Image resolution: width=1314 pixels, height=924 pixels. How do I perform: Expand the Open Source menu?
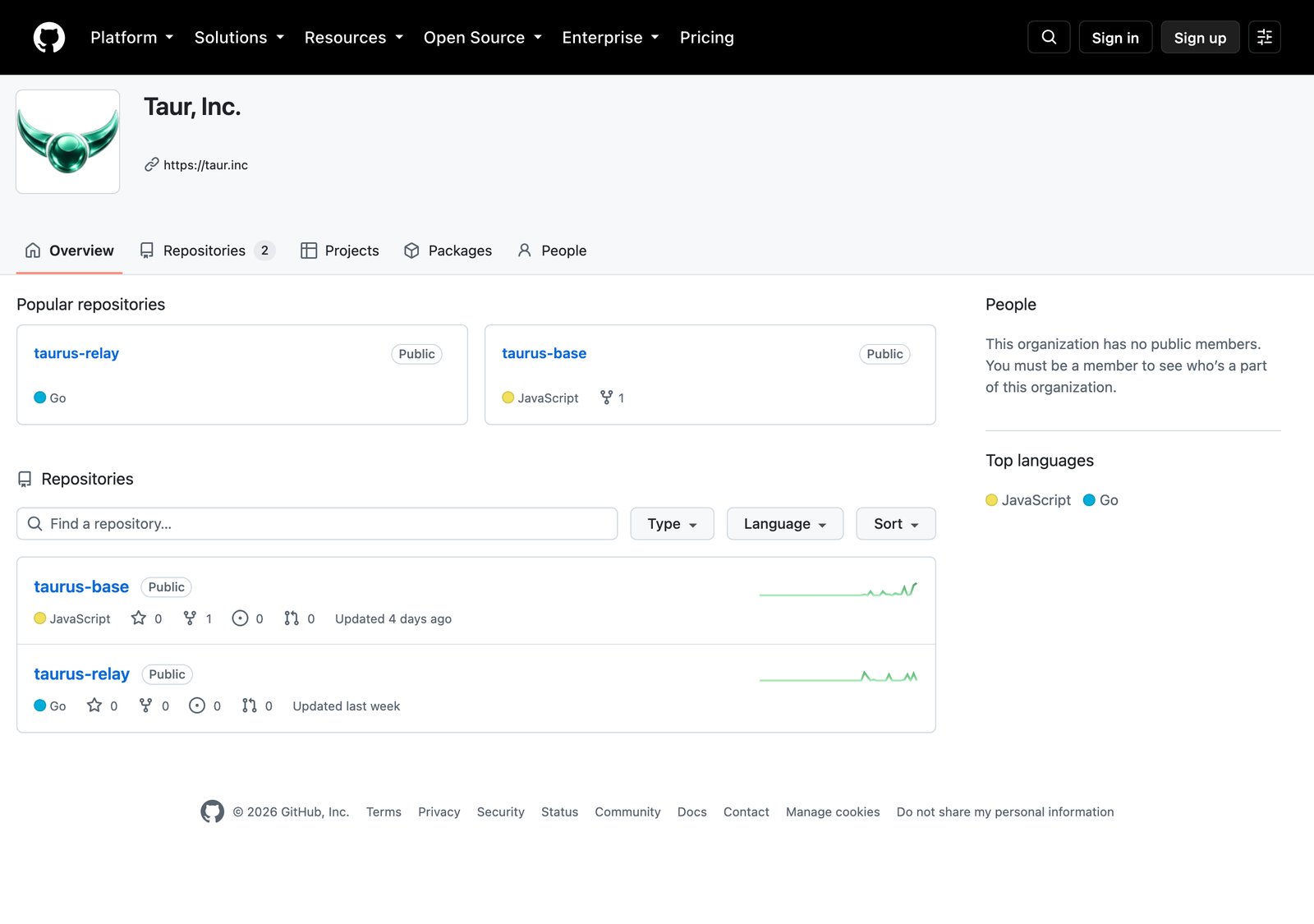(482, 37)
